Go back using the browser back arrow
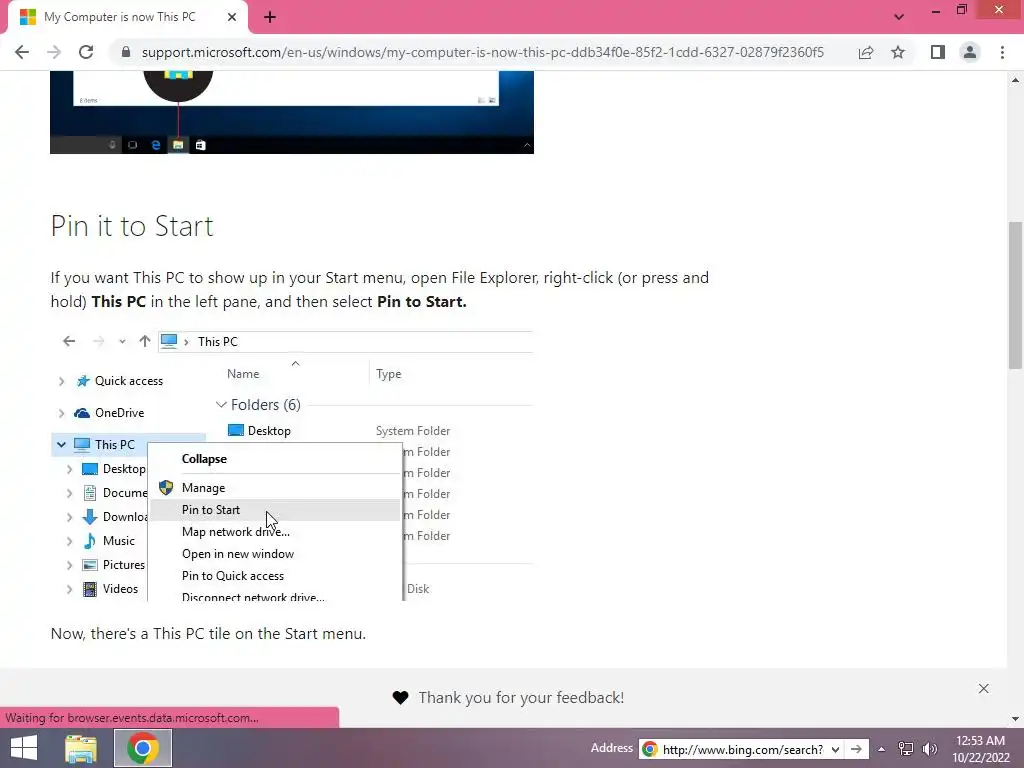 tap(22, 52)
